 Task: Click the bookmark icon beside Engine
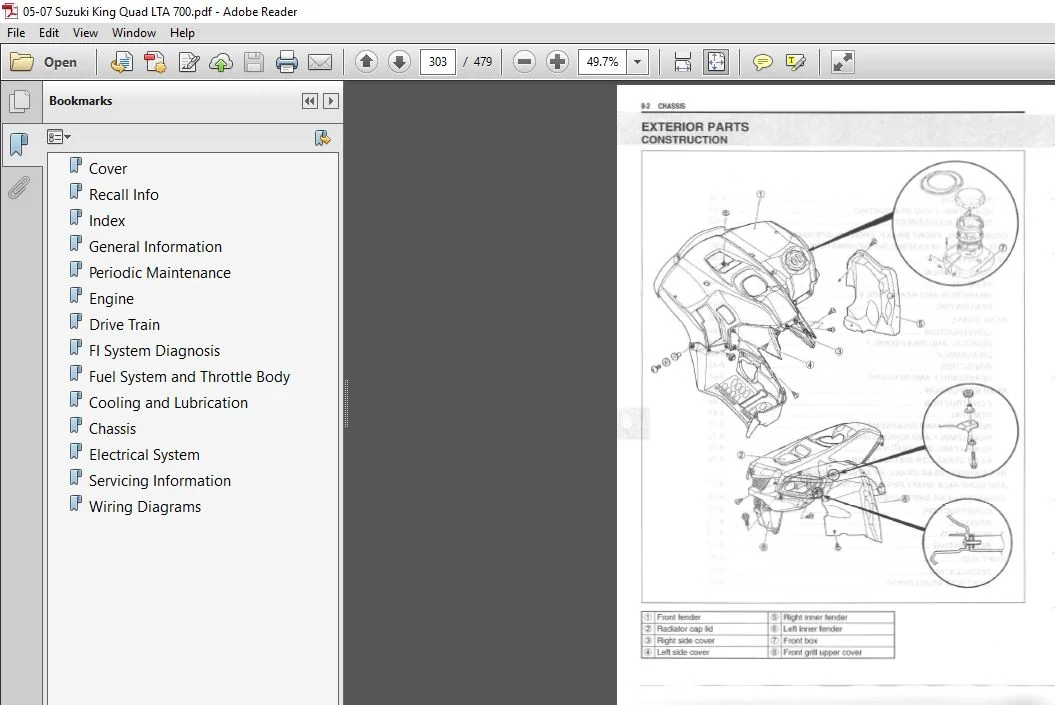[x=76, y=296]
